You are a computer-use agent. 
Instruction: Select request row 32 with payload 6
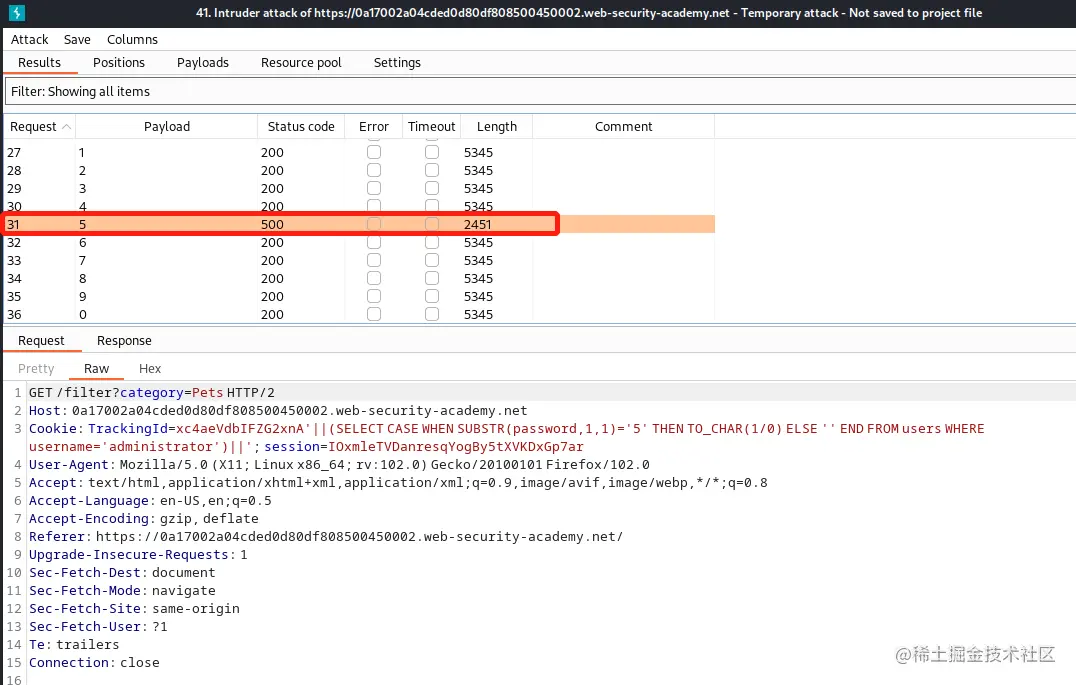click(x=360, y=242)
